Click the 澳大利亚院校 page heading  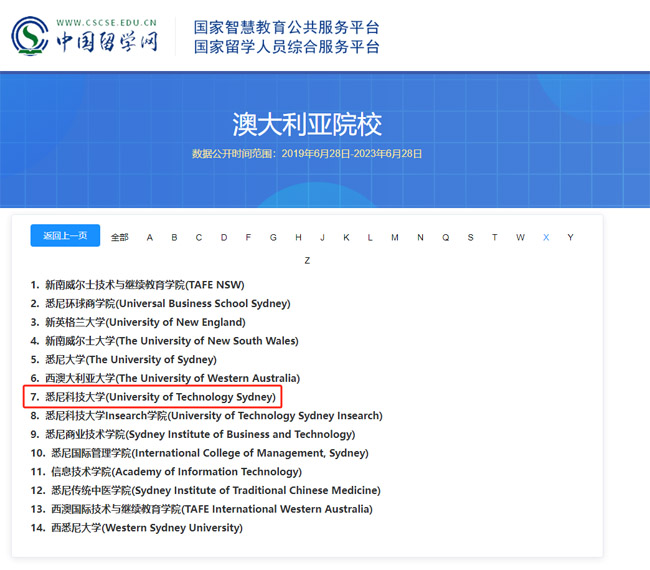(307, 124)
